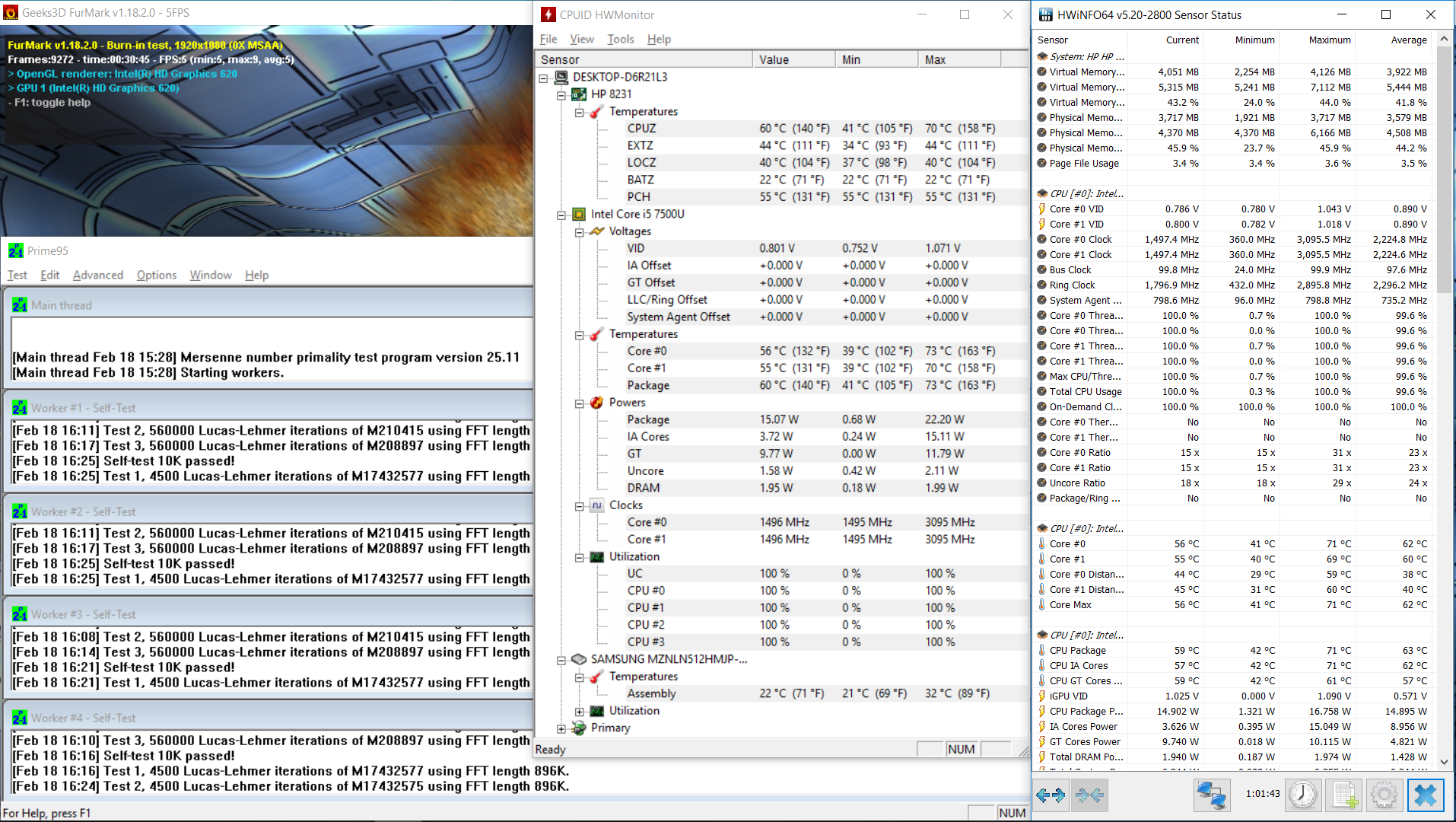Open HWiNFO settings gear icon

coord(1384,795)
